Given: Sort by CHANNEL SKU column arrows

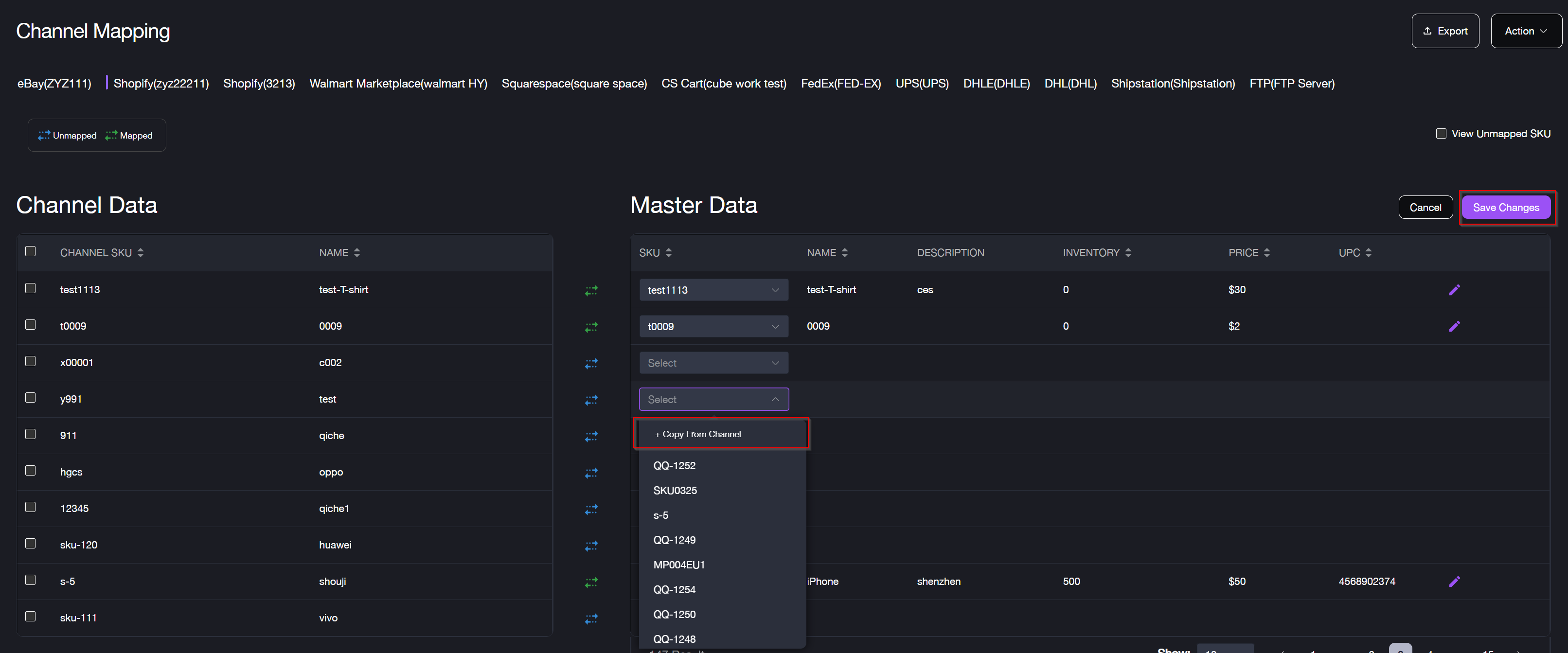Looking at the screenshot, I should pos(141,252).
